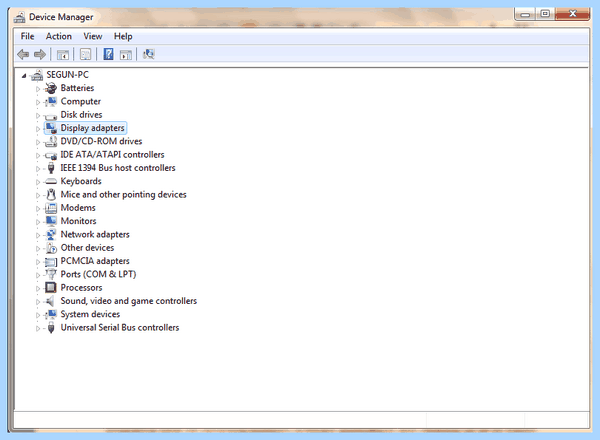Click the Processors chip icon
The width and height of the screenshot is (600, 440).
coord(51,287)
